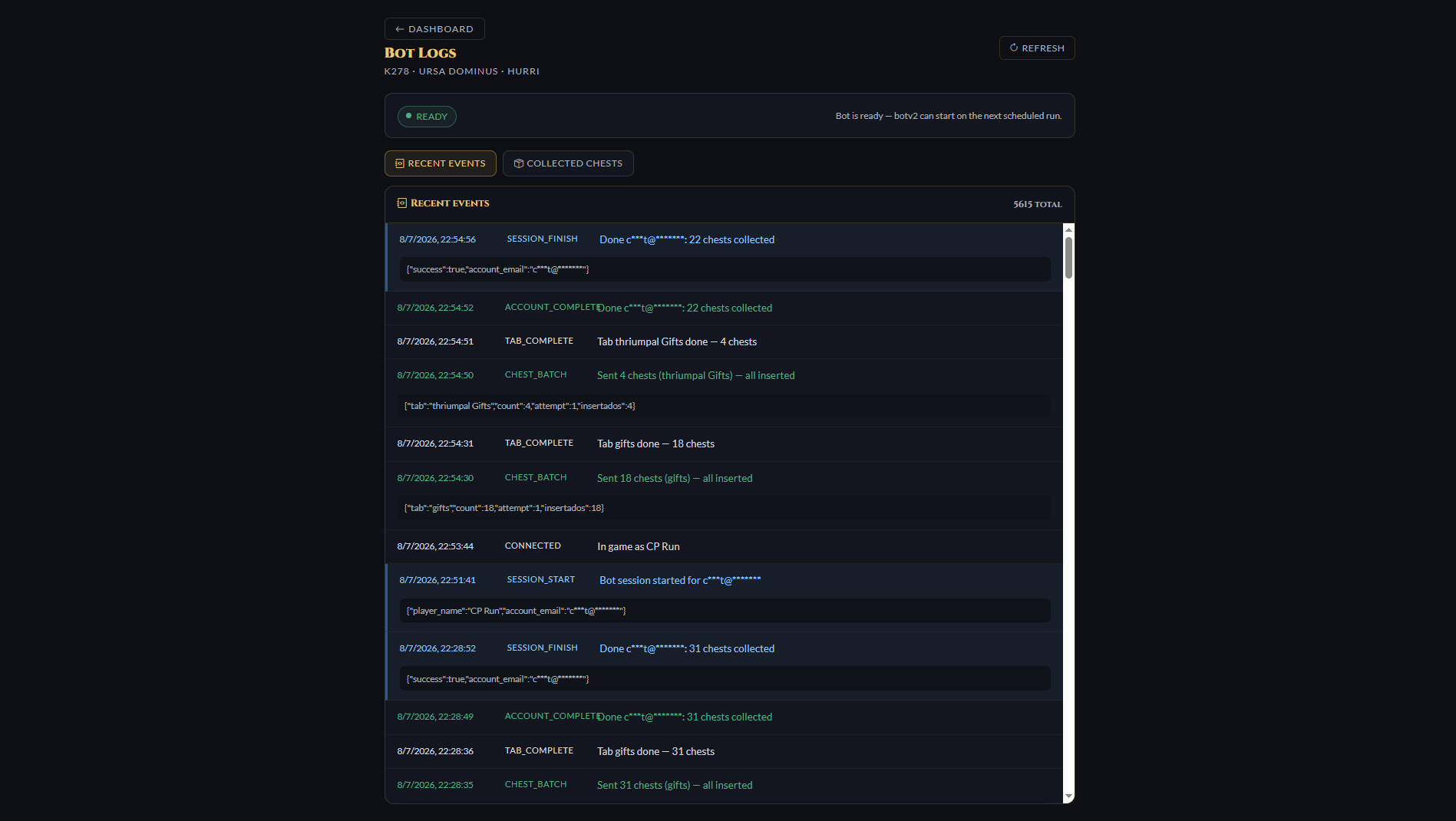The width and height of the screenshot is (1456, 821).
Task: Switch to Recent Events tab
Action: pos(441,163)
